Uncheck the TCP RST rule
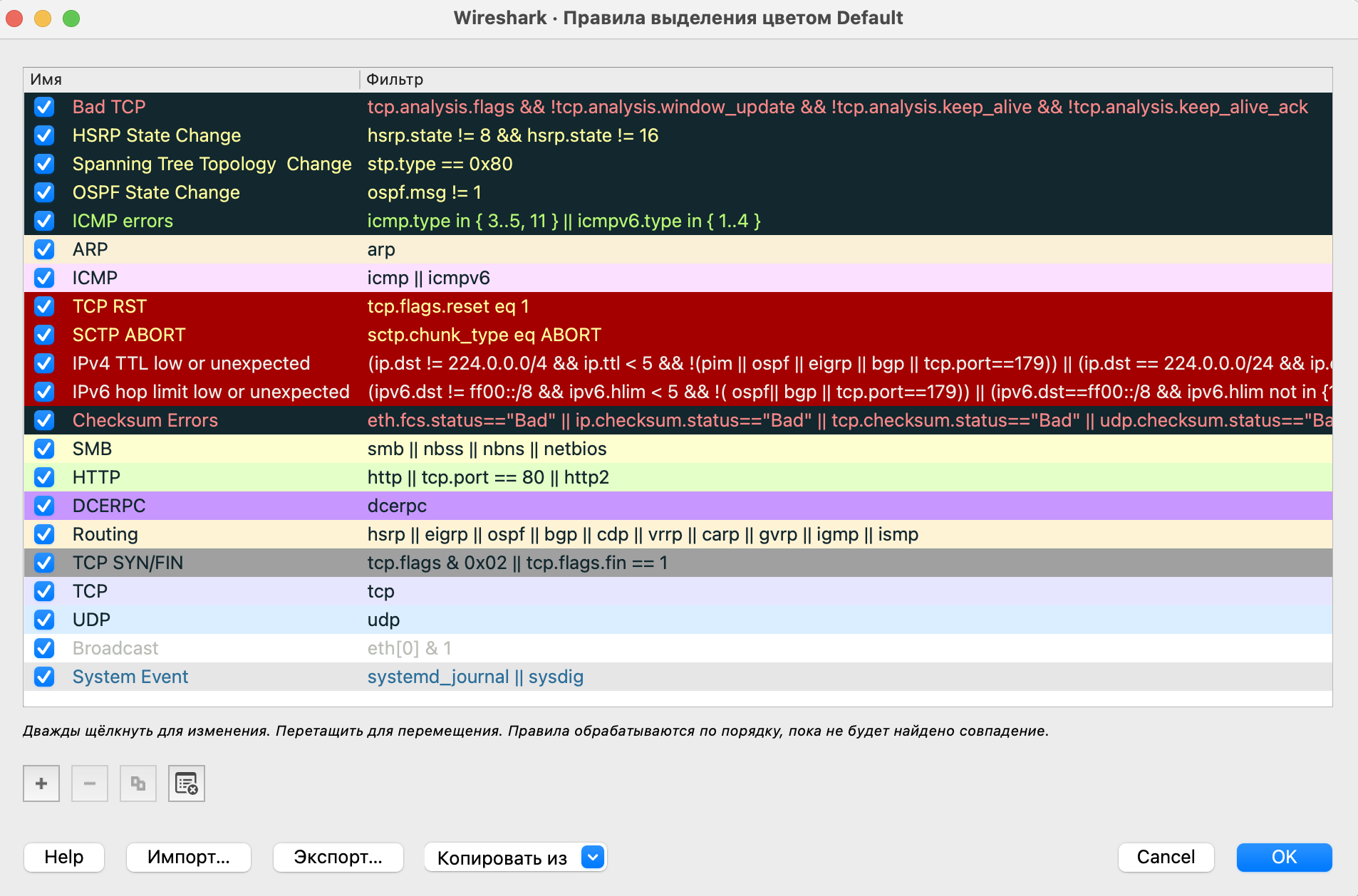The image size is (1358, 896). (x=43, y=306)
